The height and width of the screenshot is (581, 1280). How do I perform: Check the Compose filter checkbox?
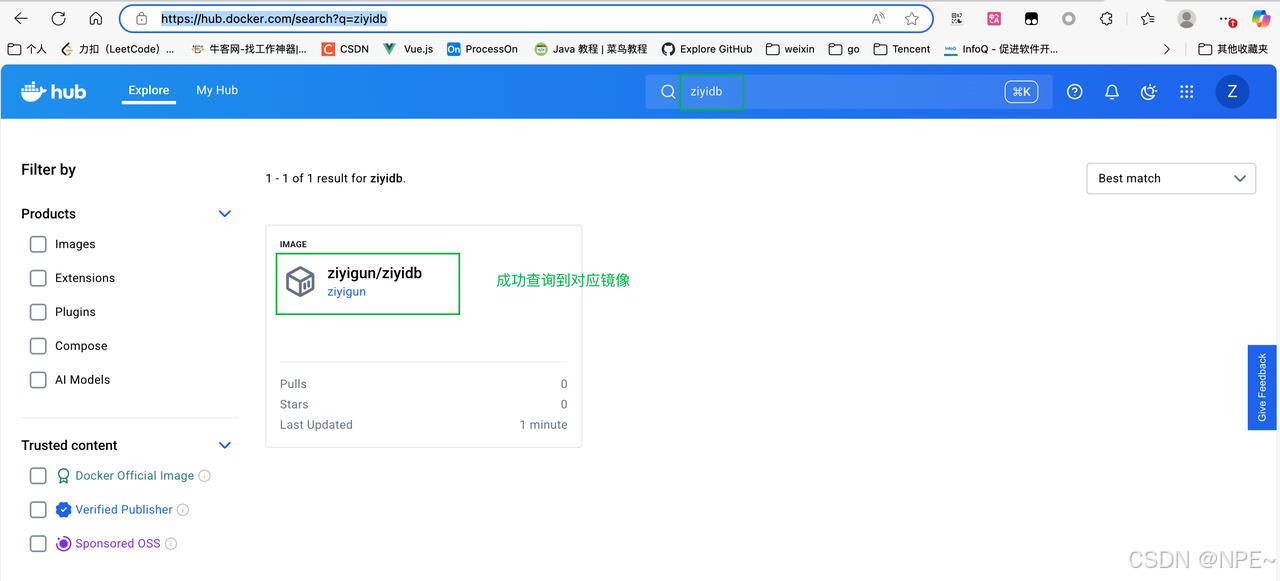tap(38, 346)
